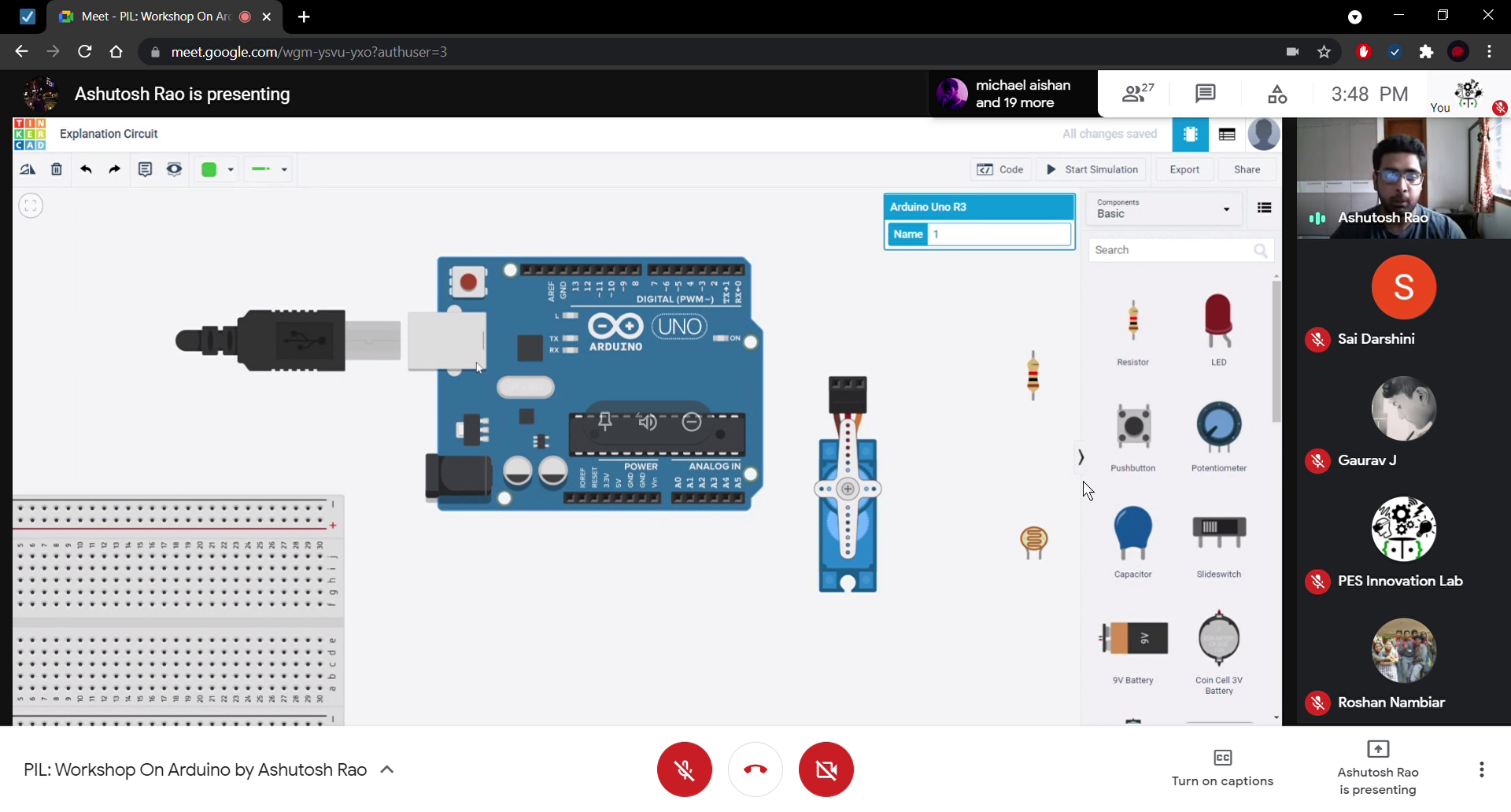Reload the Meet page
The image size is (1511, 812).
click(x=85, y=52)
